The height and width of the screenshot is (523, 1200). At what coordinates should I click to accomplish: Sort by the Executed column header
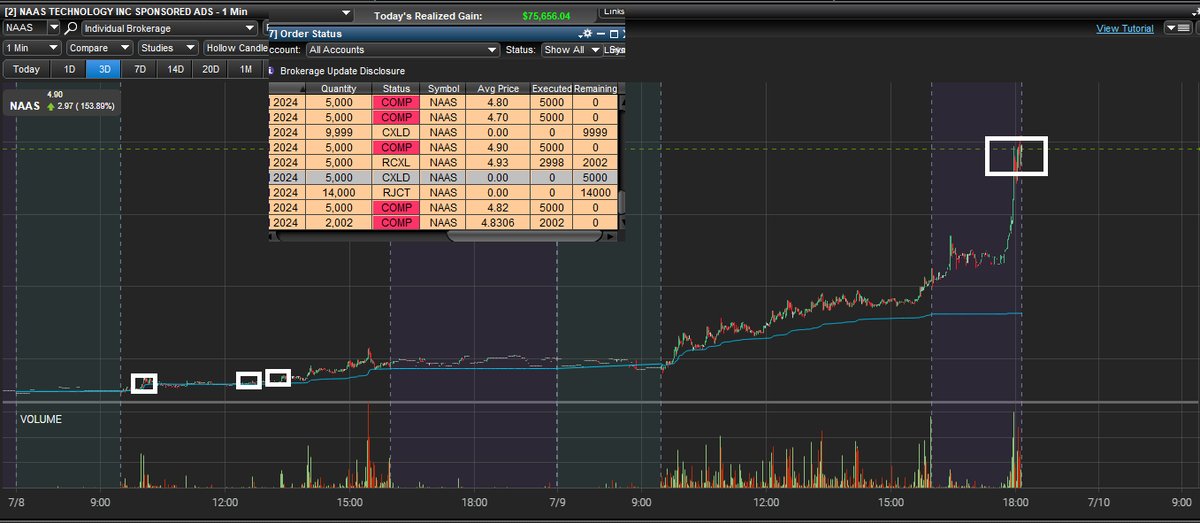point(551,88)
